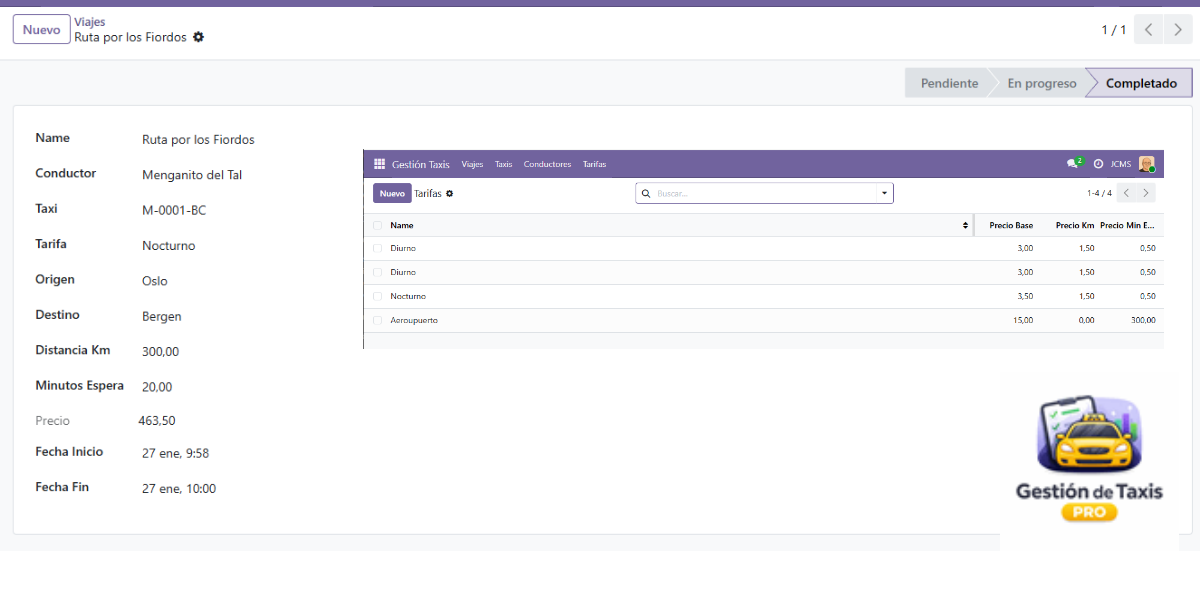Screen dimensions: 1200x600
Task: Click into the Buscar search field
Action: (x=760, y=193)
